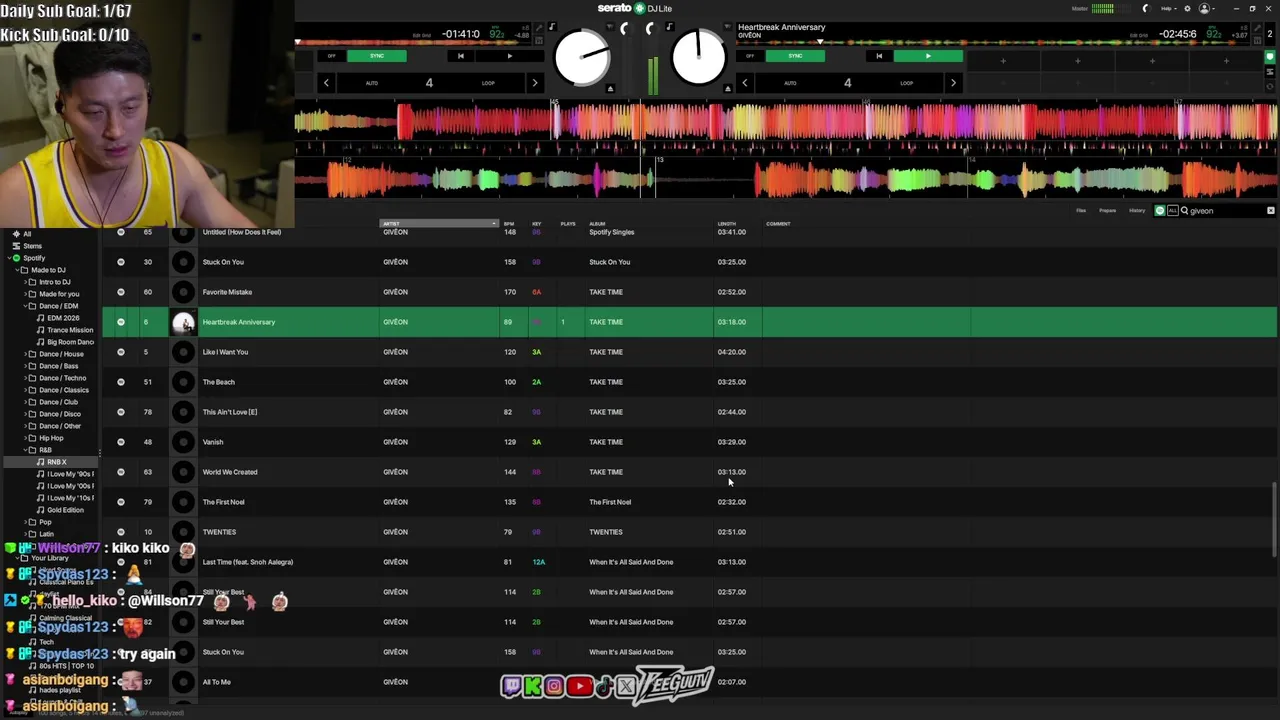Open the EDM 2026 playlist
Image resolution: width=1280 pixels, height=720 pixels.
pos(63,318)
